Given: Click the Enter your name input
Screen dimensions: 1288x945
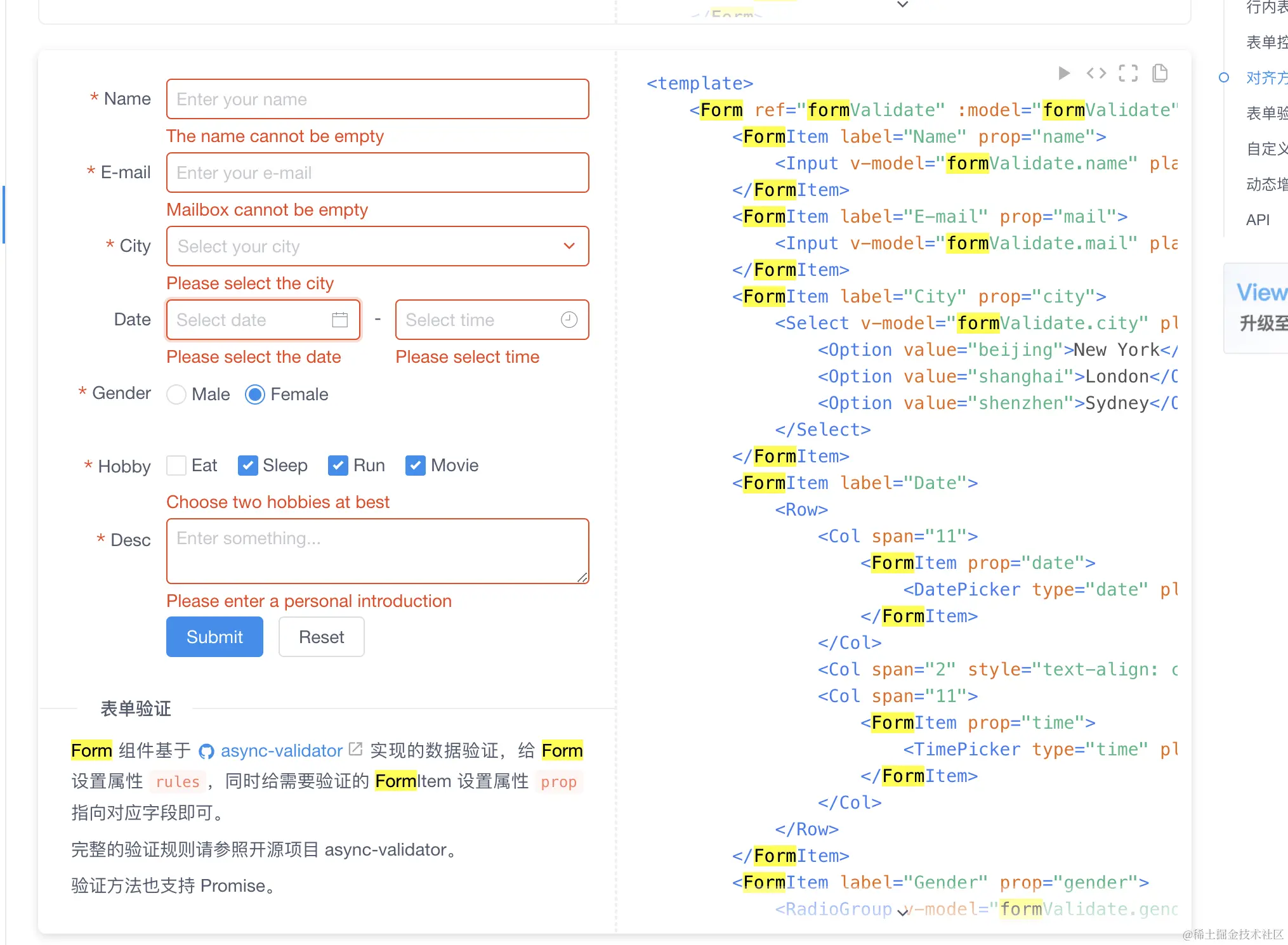Looking at the screenshot, I should coord(378,99).
